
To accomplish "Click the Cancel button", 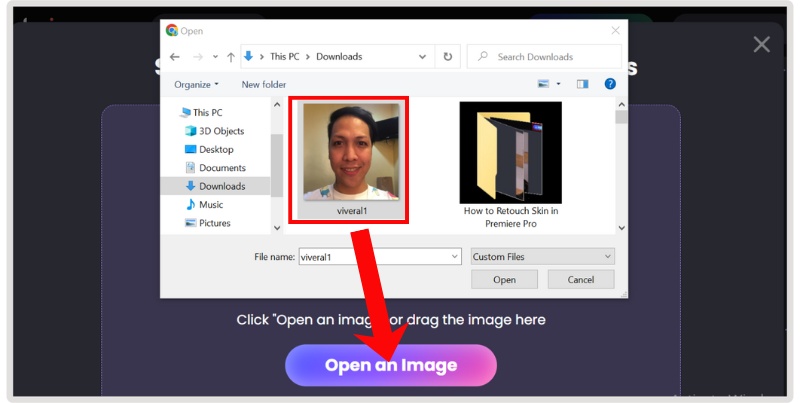I will (581, 280).
